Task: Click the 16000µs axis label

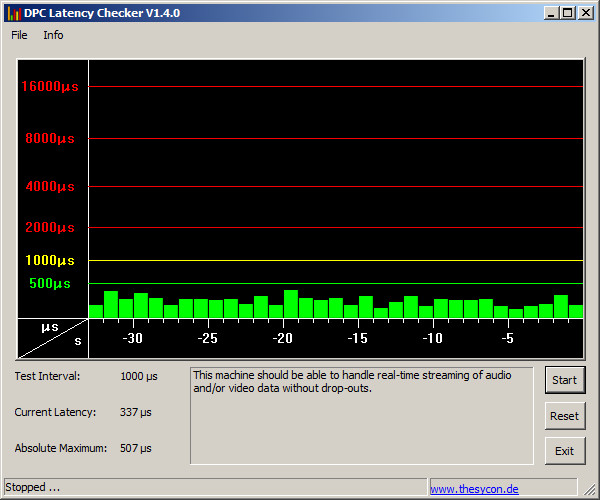Action: coord(50,86)
